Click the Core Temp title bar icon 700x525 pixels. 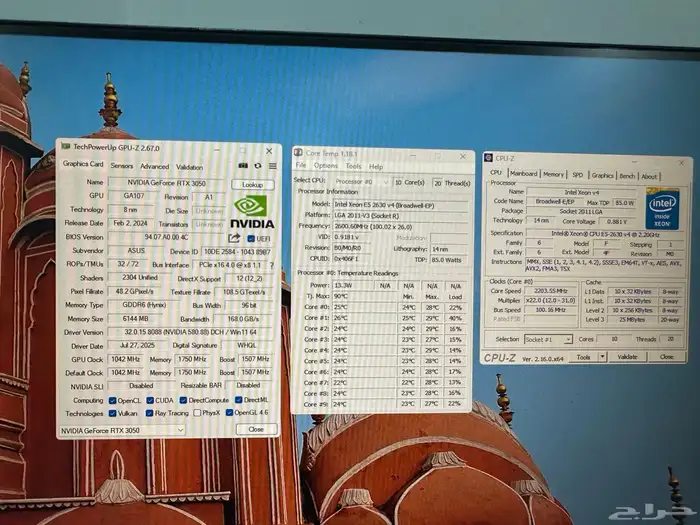(x=298, y=152)
